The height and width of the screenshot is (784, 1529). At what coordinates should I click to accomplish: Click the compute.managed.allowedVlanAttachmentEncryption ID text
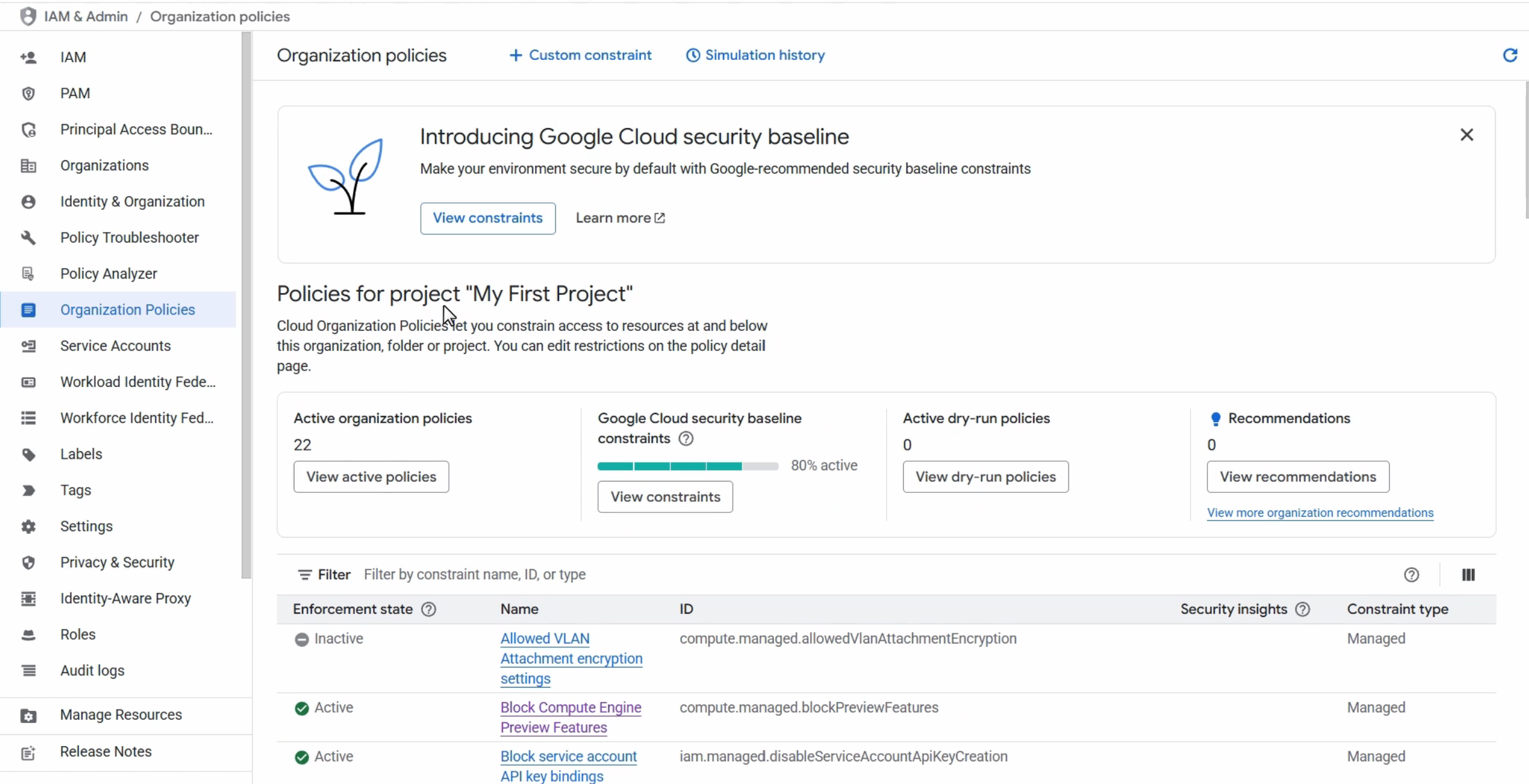[x=848, y=638]
